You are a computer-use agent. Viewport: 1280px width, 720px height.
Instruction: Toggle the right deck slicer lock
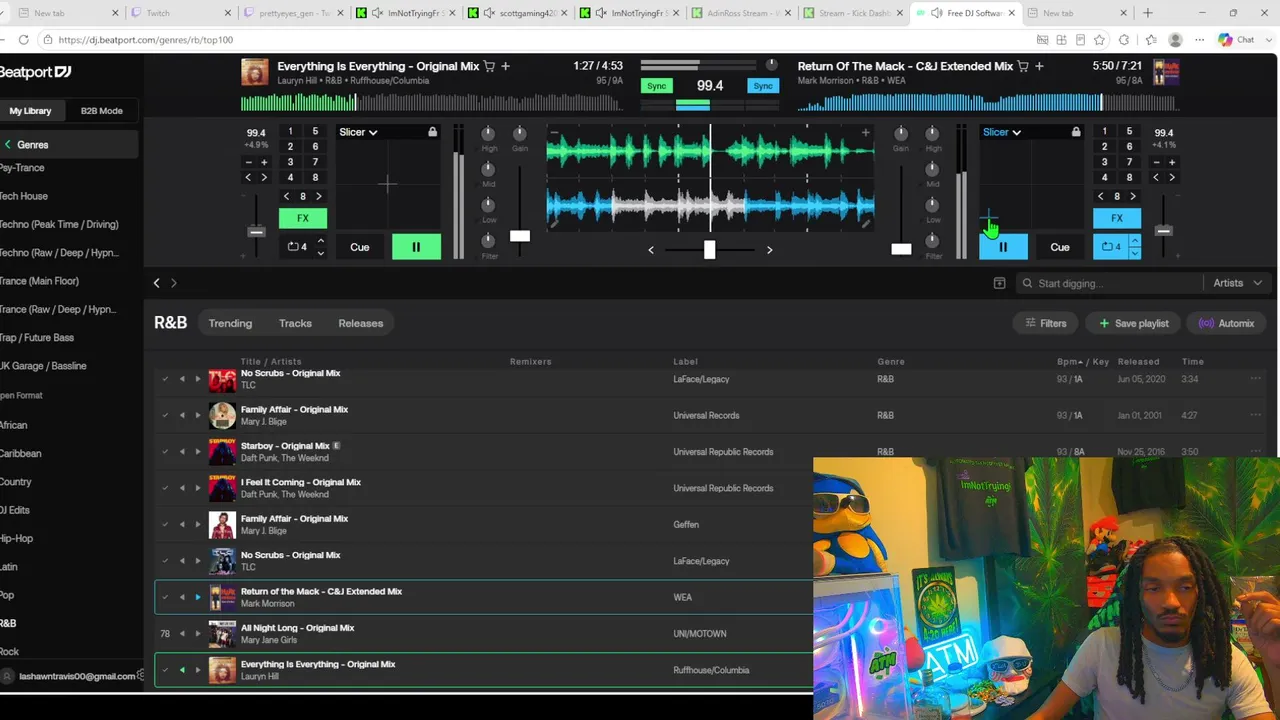click(1076, 132)
